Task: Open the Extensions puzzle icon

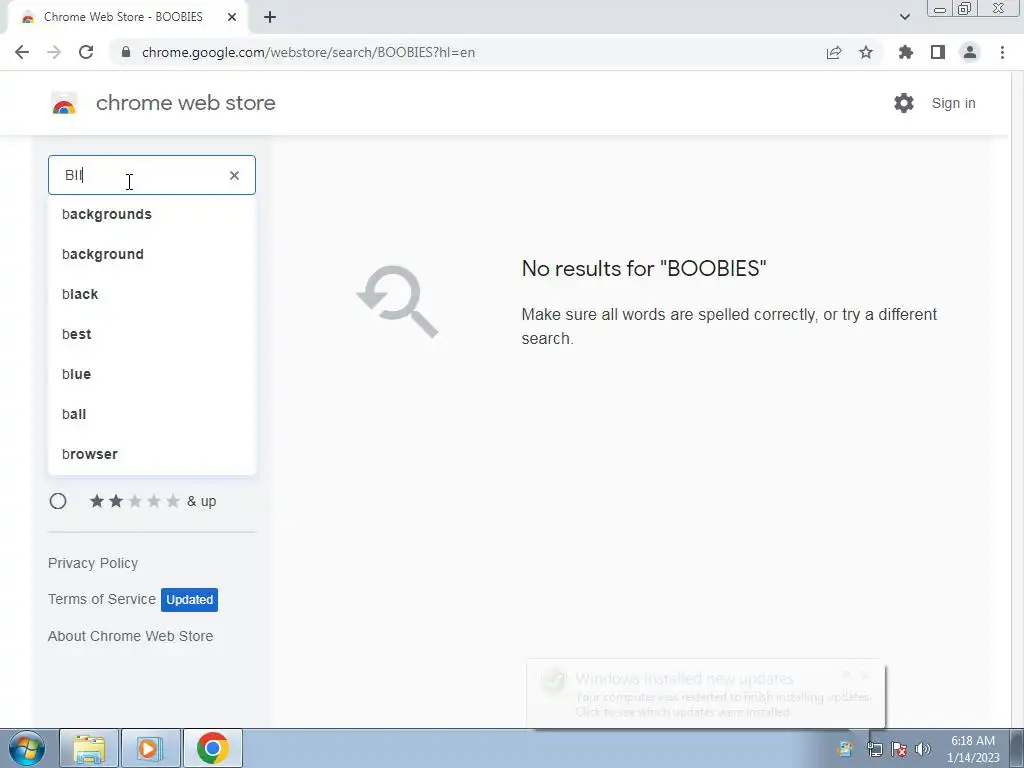Action: tap(906, 52)
